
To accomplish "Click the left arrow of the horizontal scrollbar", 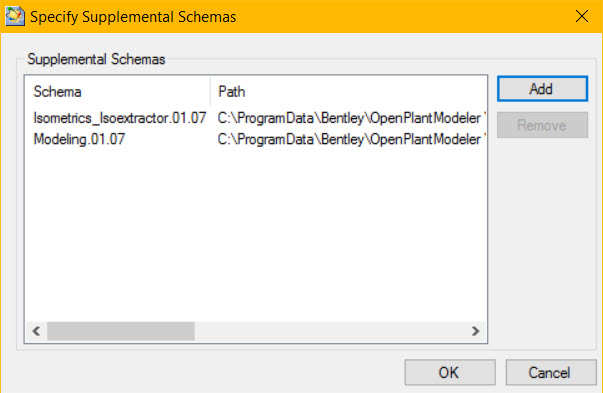I will click(x=36, y=331).
